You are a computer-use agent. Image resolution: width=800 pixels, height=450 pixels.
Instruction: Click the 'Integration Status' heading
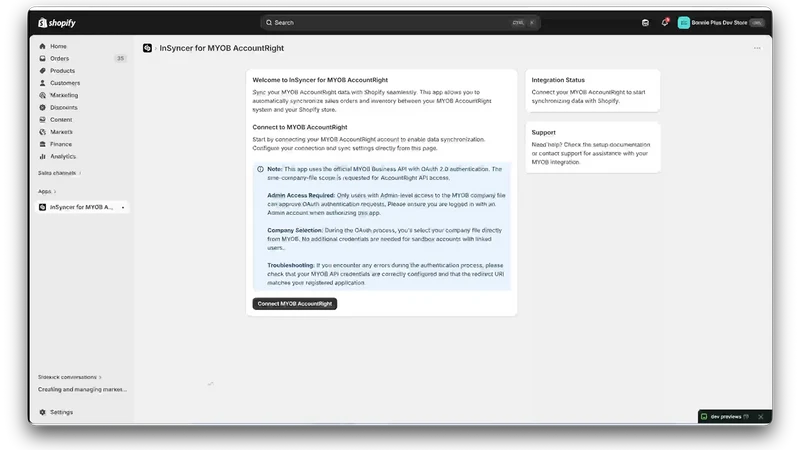coord(558,80)
